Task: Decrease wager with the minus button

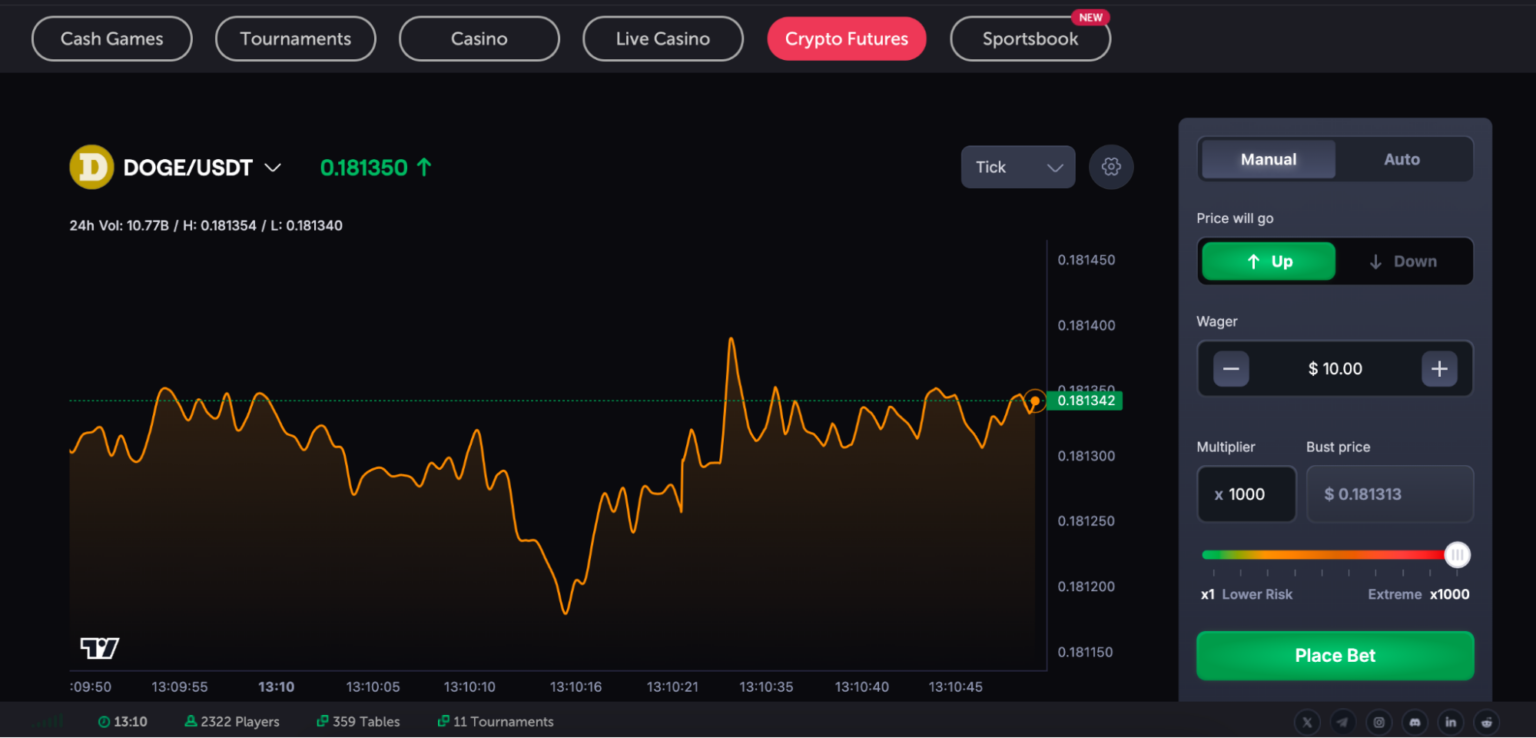Action: click(x=1231, y=369)
